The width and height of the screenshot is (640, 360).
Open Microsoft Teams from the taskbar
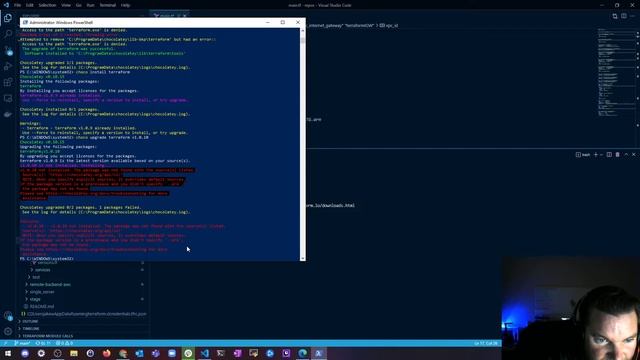pyautogui.click(x=156, y=353)
